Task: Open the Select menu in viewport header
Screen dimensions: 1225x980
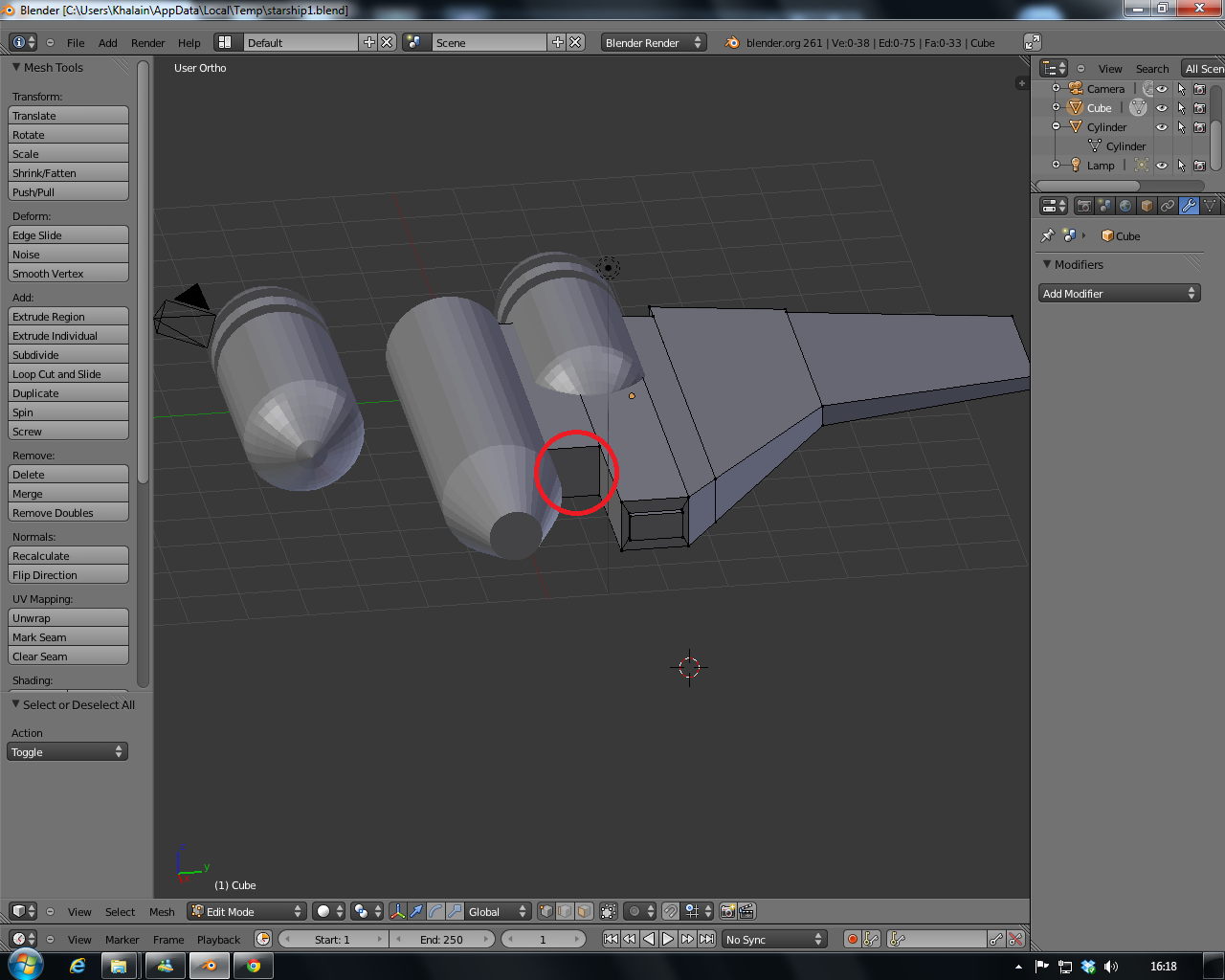Action: [120, 911]
